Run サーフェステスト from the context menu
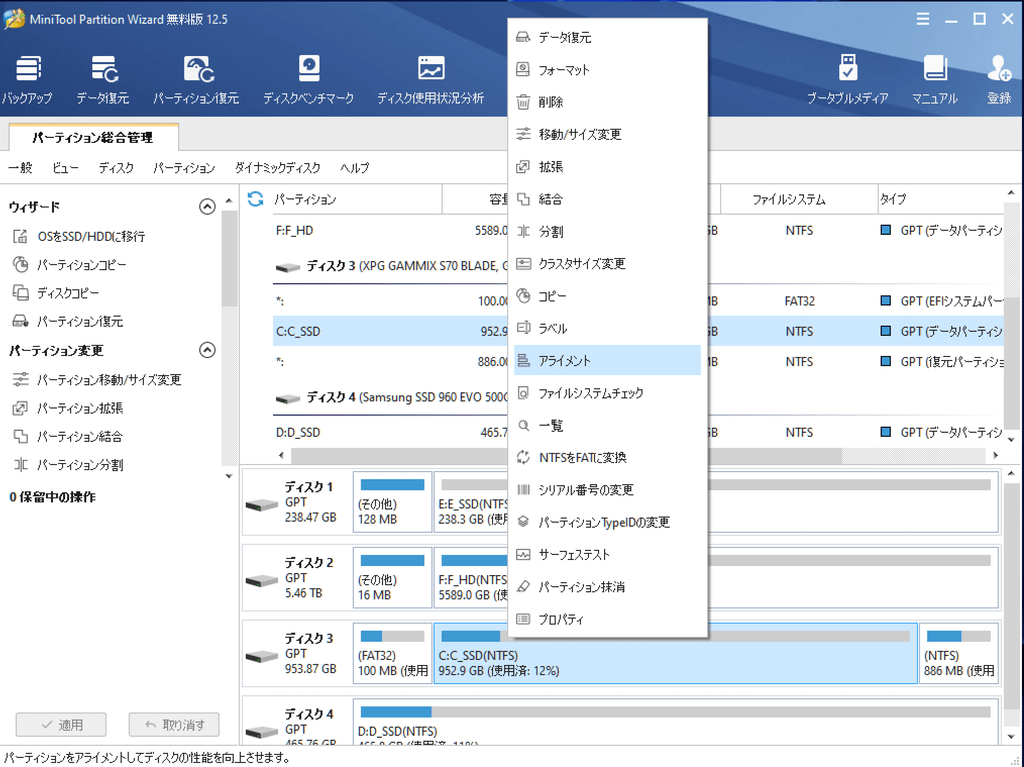1024x767 pixels. click(x=607, y=554)
